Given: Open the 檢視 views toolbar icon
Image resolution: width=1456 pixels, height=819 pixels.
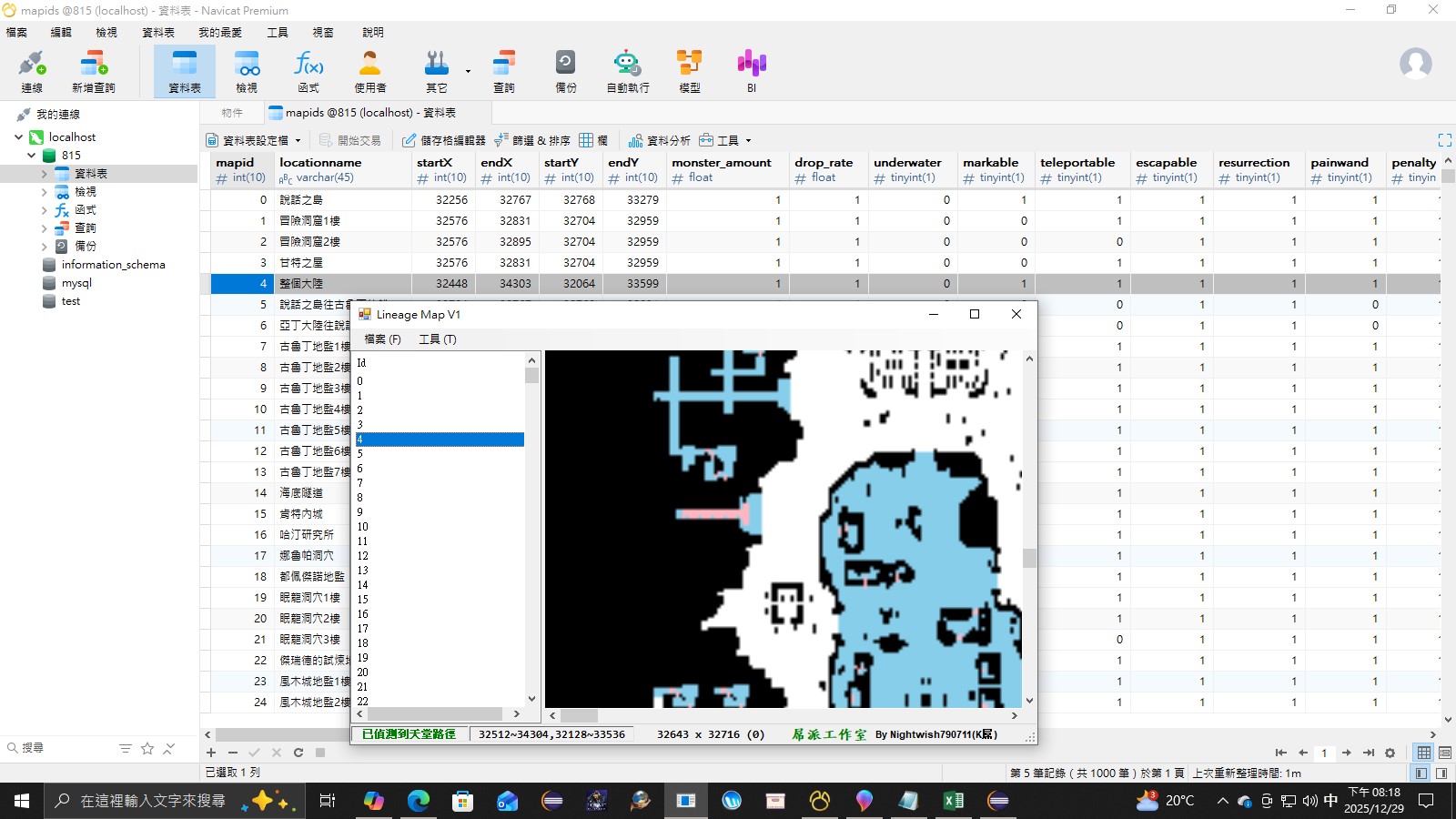Looking at the screenshot, I should [x=247, y=72].
